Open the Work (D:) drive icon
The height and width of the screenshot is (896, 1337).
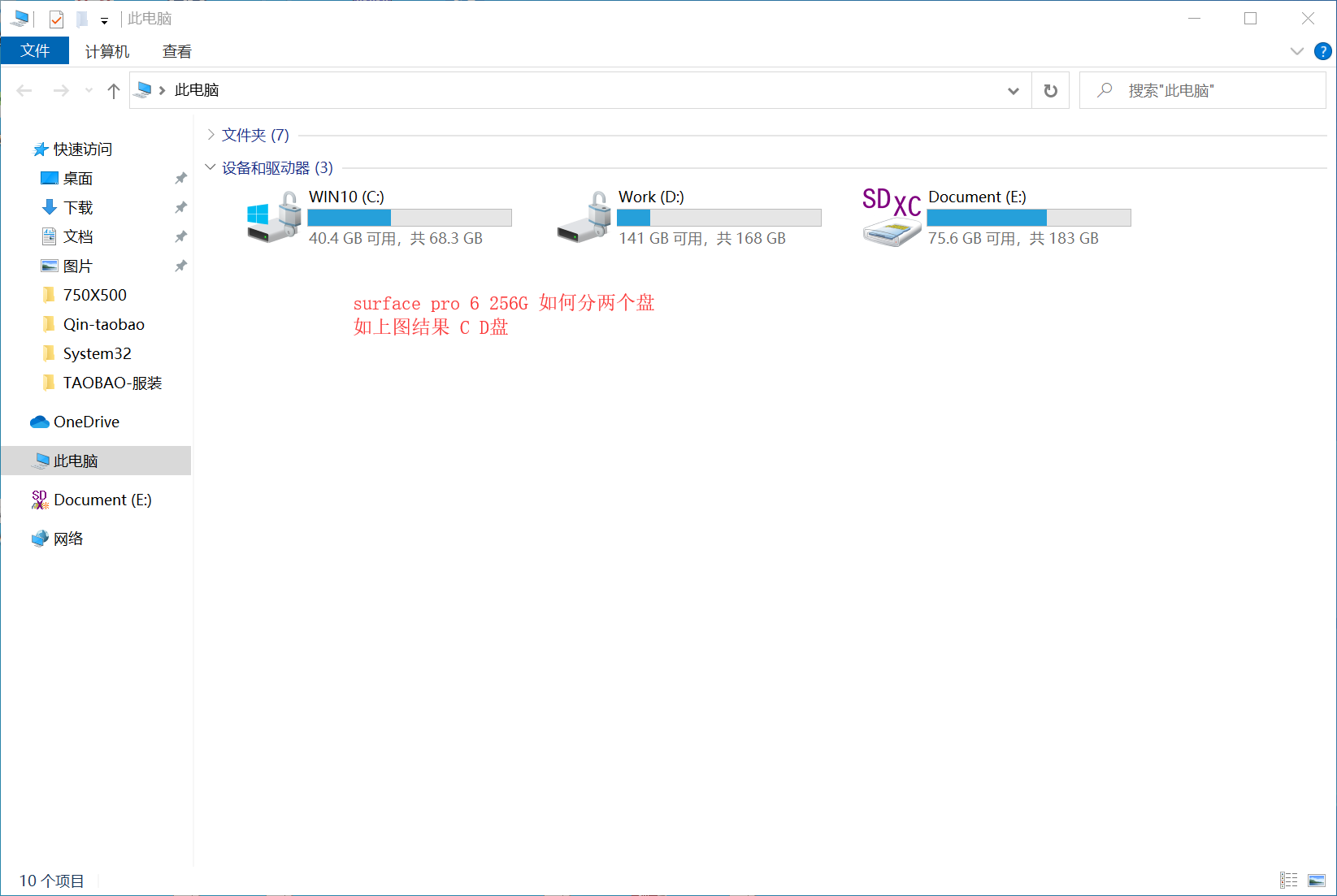tap(584, 218)
